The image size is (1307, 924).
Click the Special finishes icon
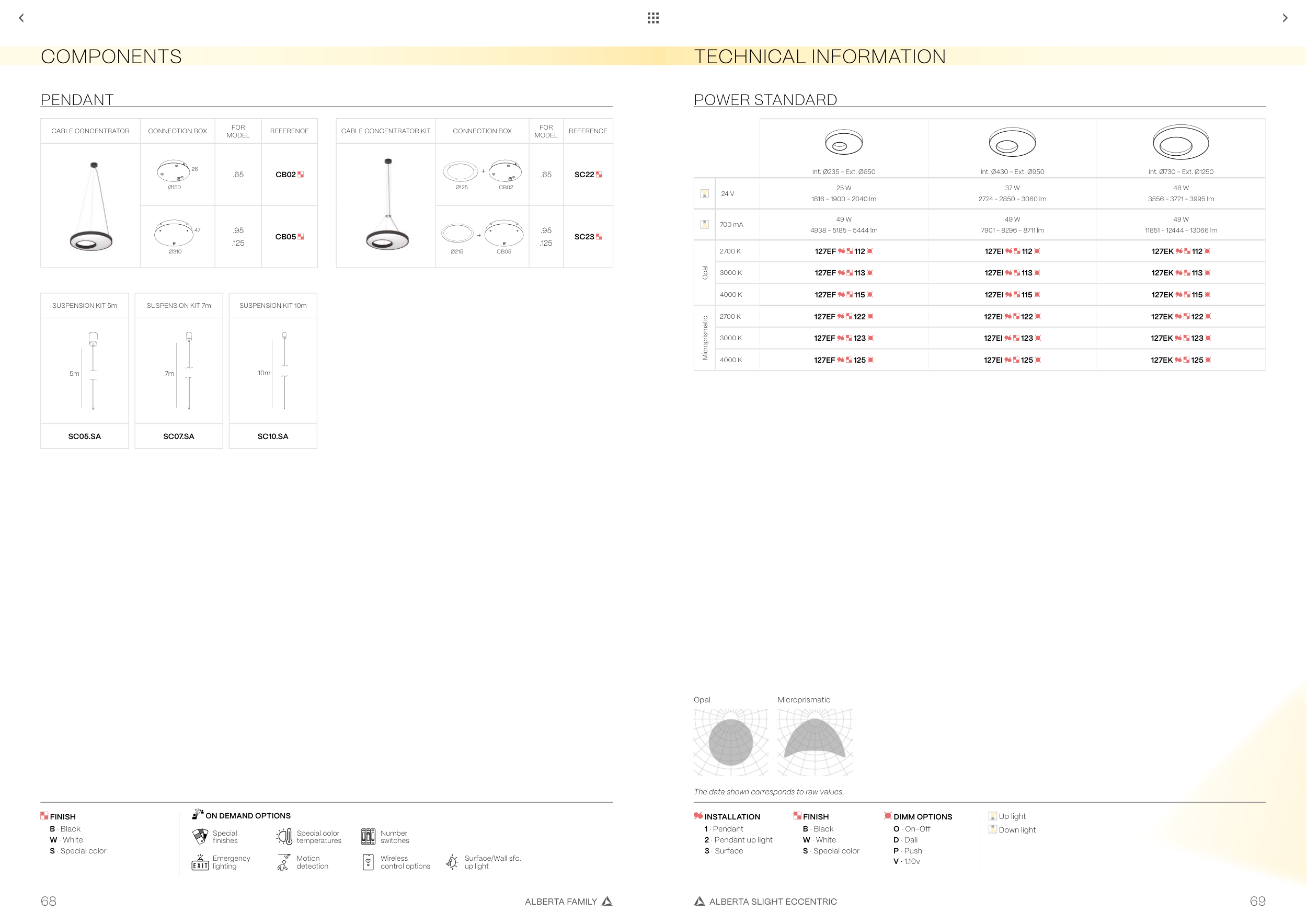point(200,836)
